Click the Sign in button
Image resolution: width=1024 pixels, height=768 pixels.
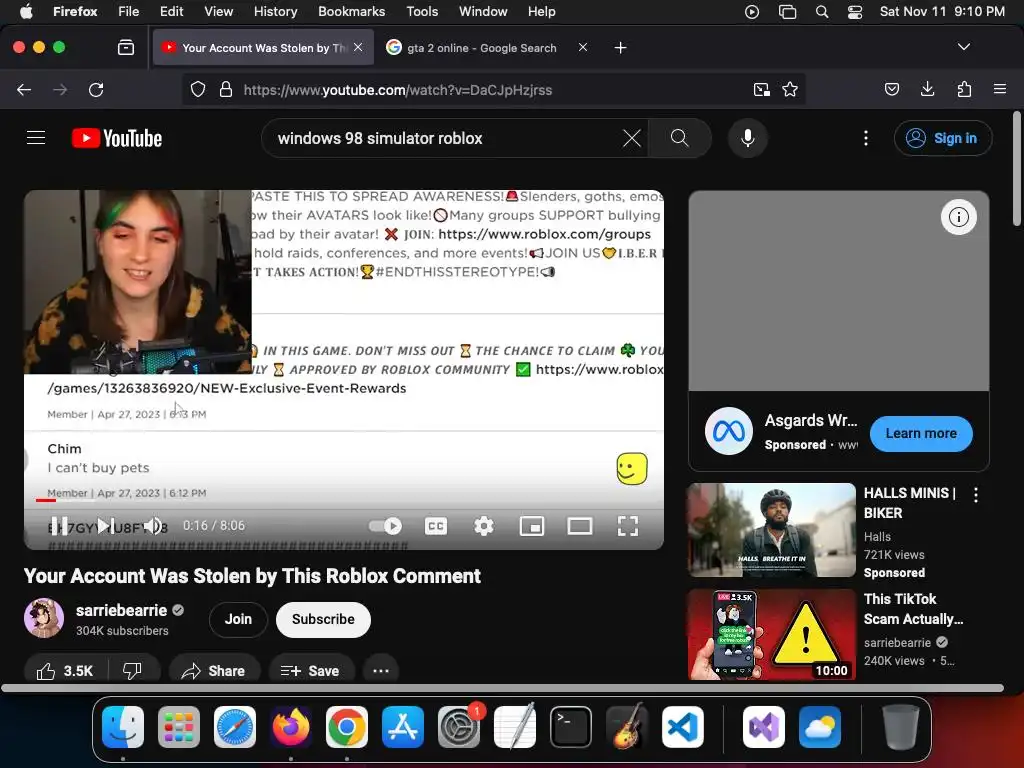point(943,138)
